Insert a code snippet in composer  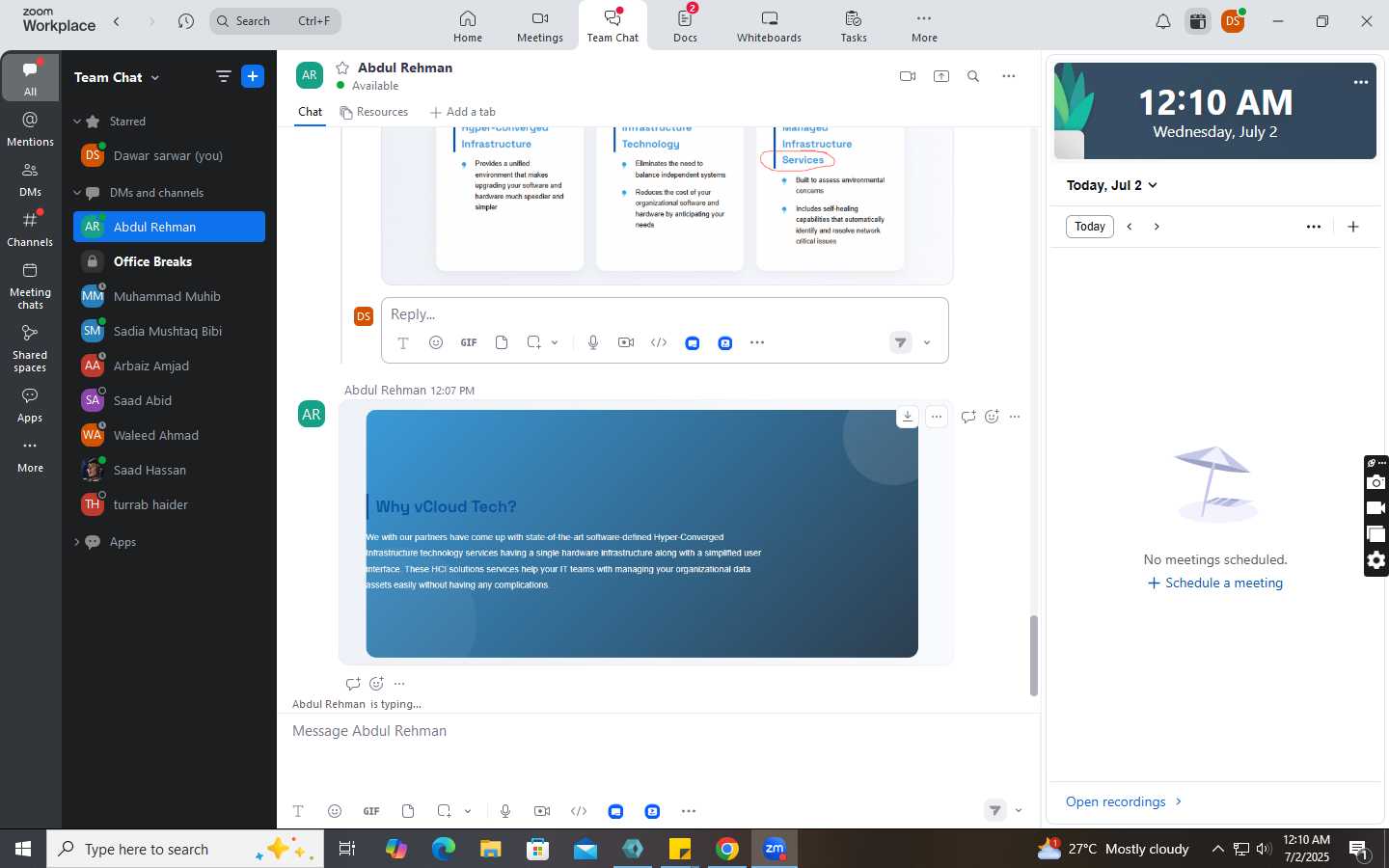(579, 811)
